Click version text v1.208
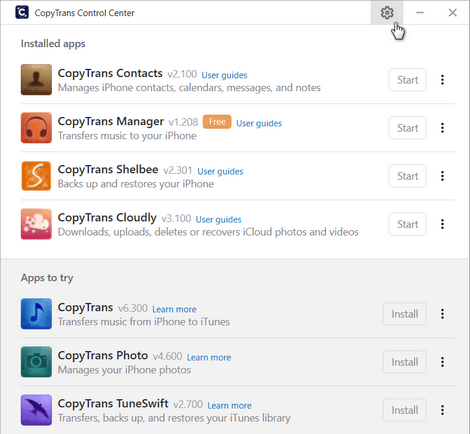This screenshot has height=434, width=470. coord(183,122)
